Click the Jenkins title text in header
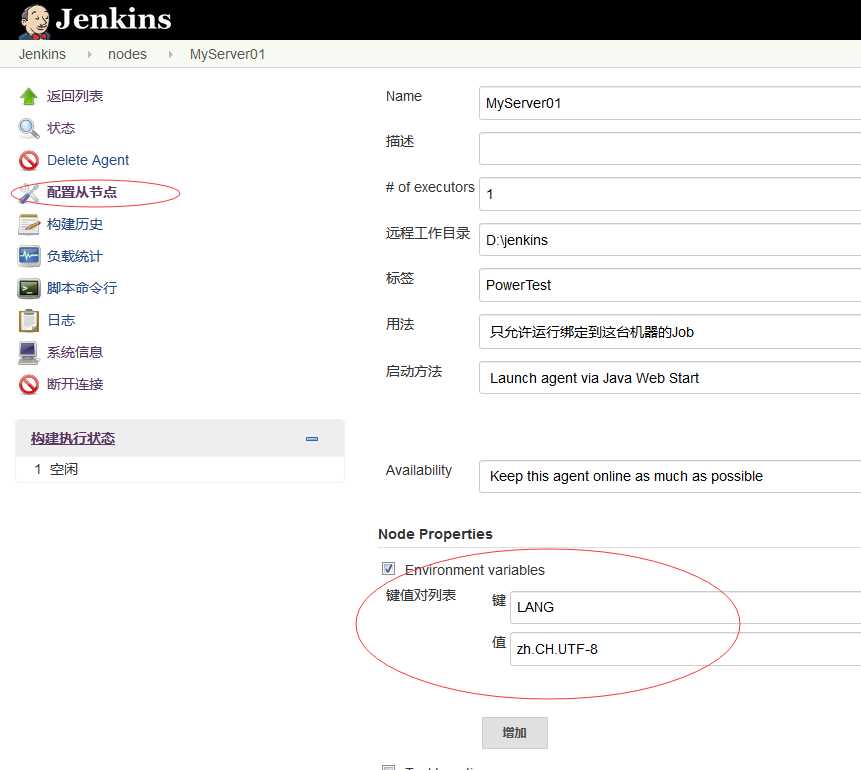 114,19
